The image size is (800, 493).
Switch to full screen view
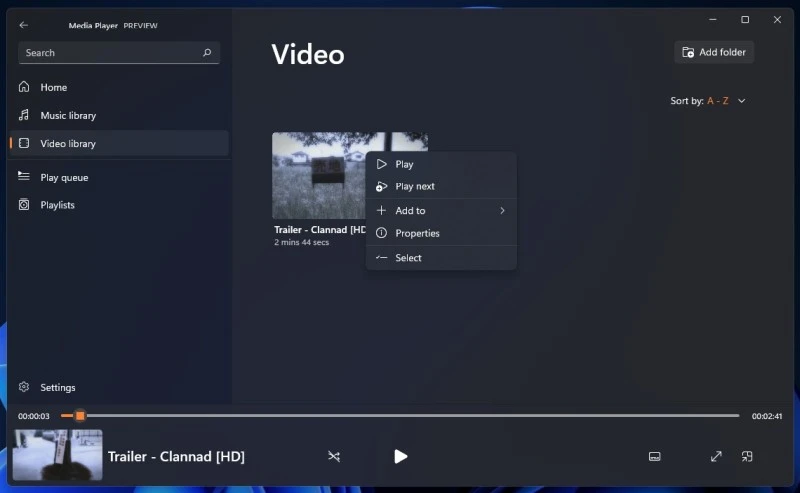(x=716, y=456)
